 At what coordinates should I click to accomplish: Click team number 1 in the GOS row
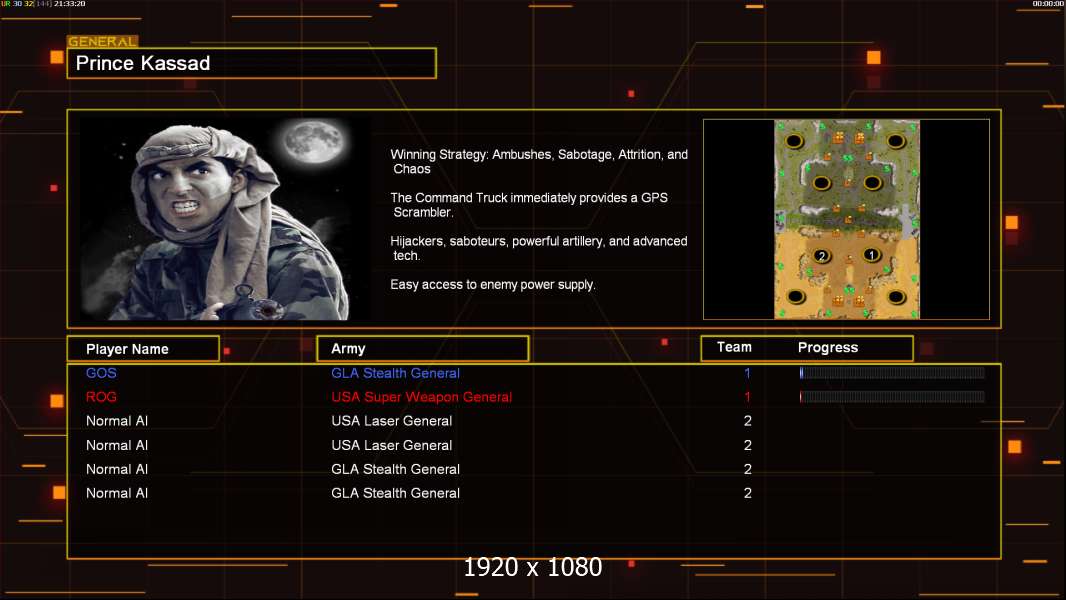coord(747,373)
